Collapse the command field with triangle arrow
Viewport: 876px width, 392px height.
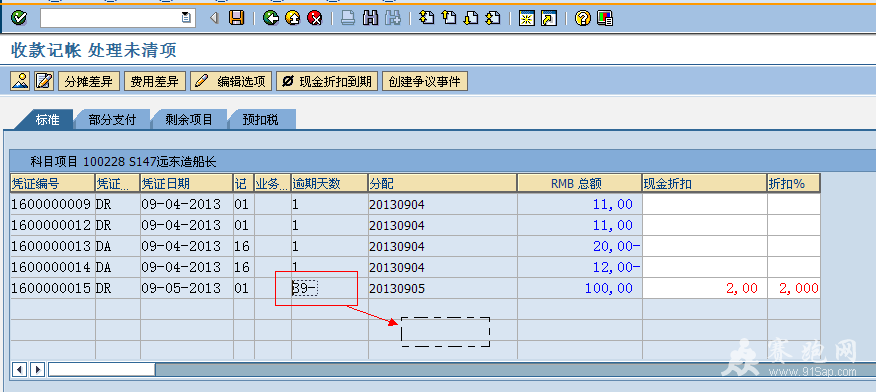coord(214,18)
